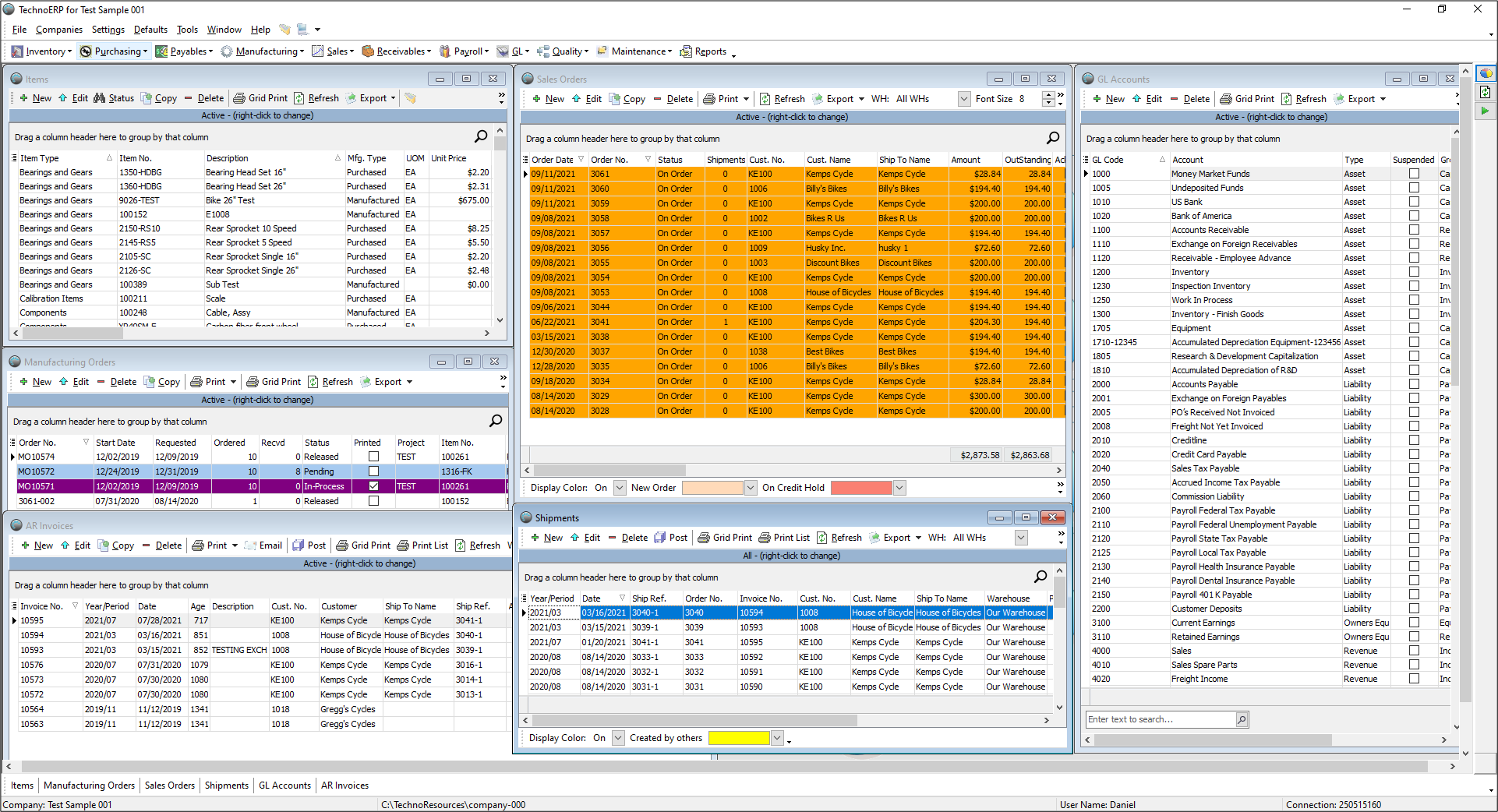The width and height of the screenshot is (1498, 812).
Task: Click search magnifier in Sales Orders panel
Action: (1053, 138)
